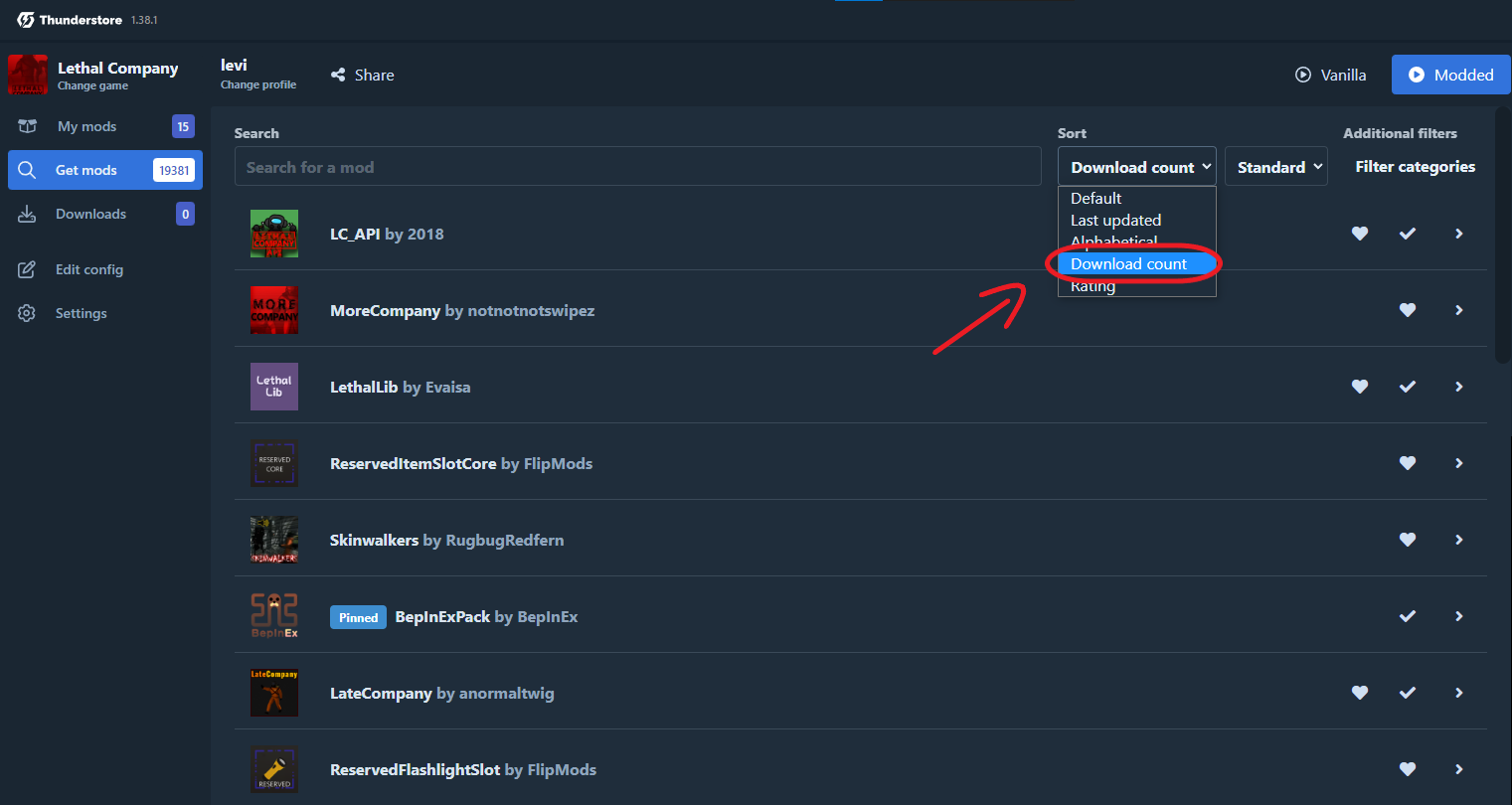Click the Edit config pencil icon

tap(27, 269)
